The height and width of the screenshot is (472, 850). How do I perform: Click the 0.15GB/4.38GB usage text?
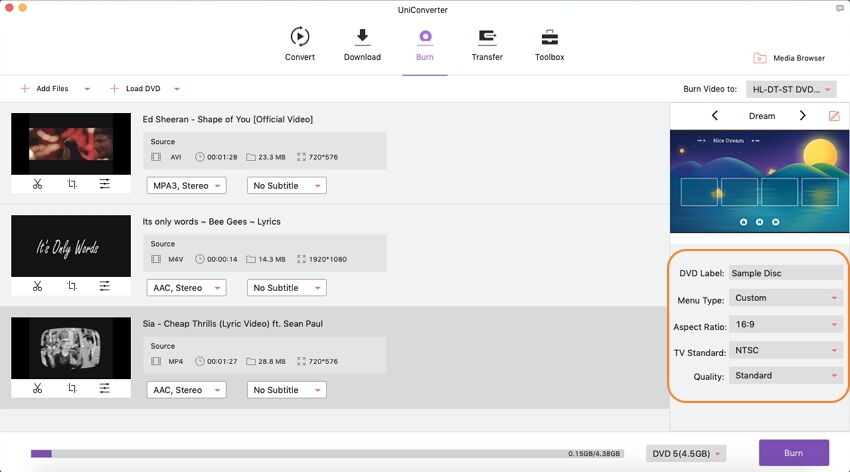594,454
